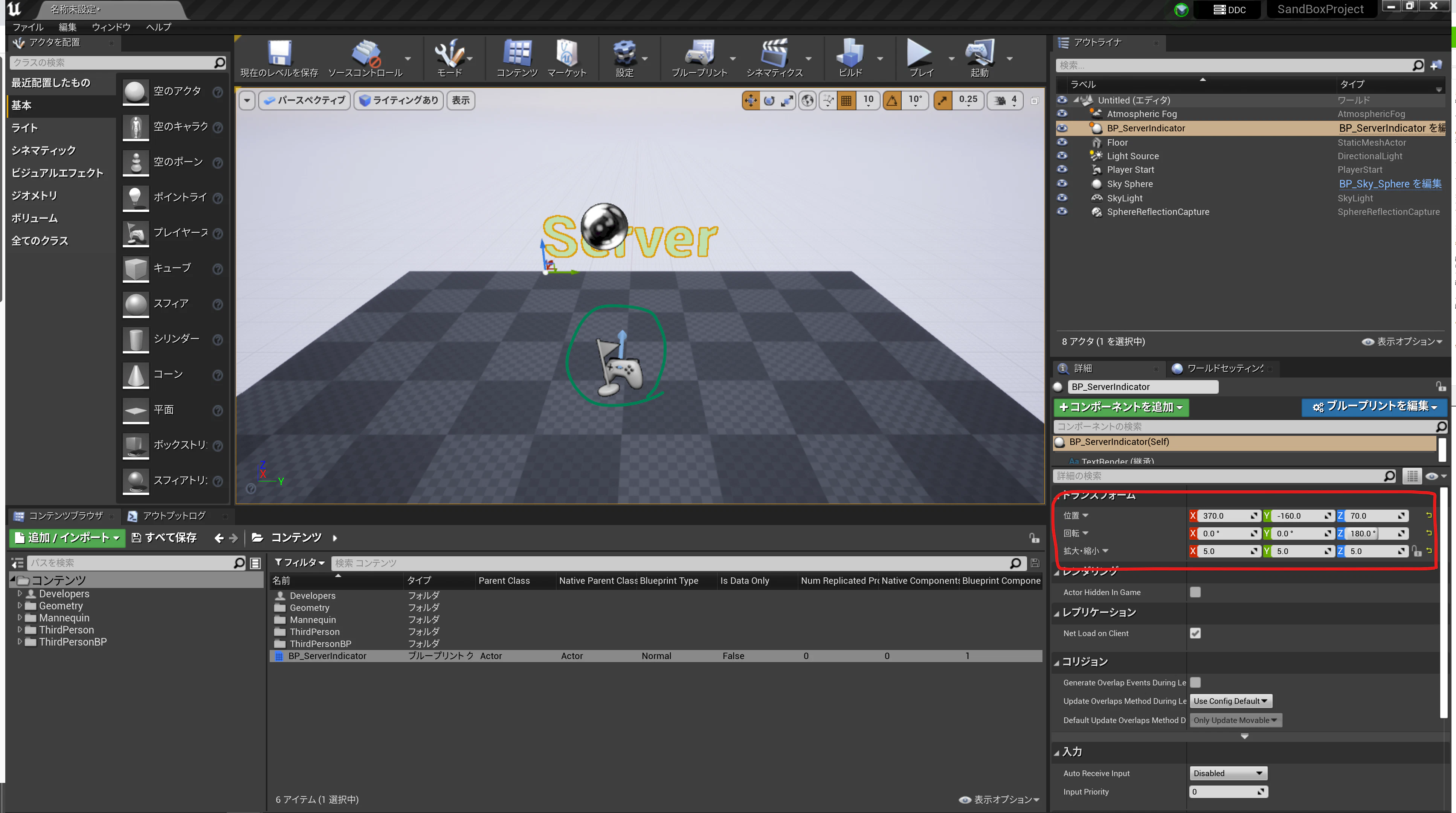Uncheck Net Load on Client
Screen dimensions: 1456x813
pyautogui.click(x=1195, y=633)
